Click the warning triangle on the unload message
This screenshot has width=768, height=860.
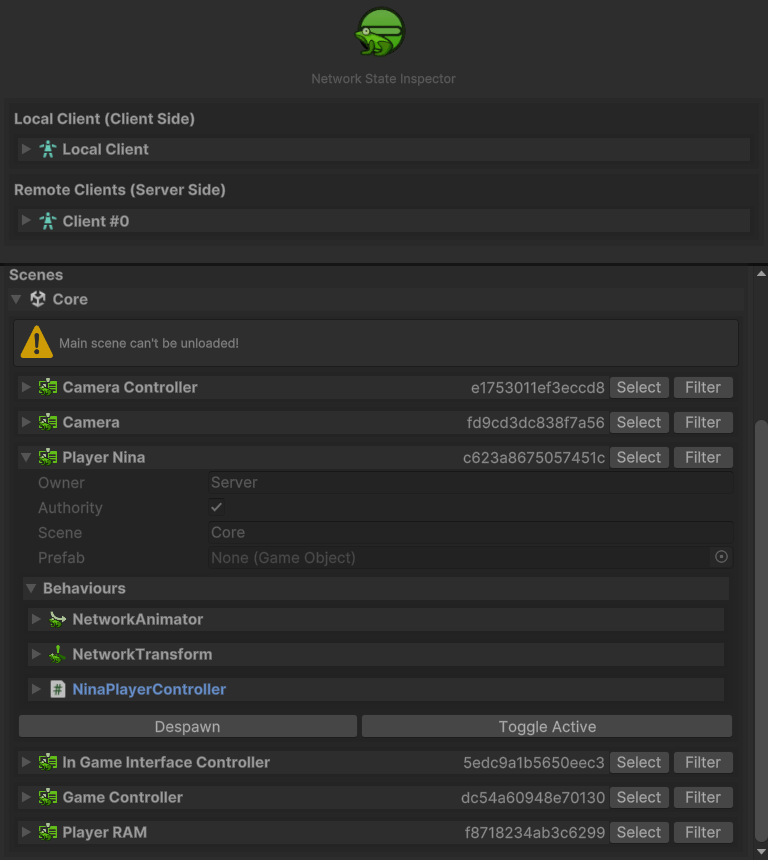(x=37, y=342)
